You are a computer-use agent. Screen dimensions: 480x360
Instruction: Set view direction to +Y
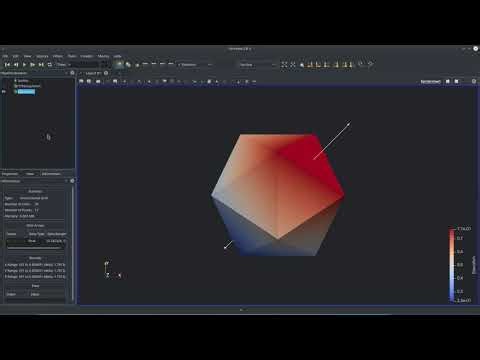[327, 65]
